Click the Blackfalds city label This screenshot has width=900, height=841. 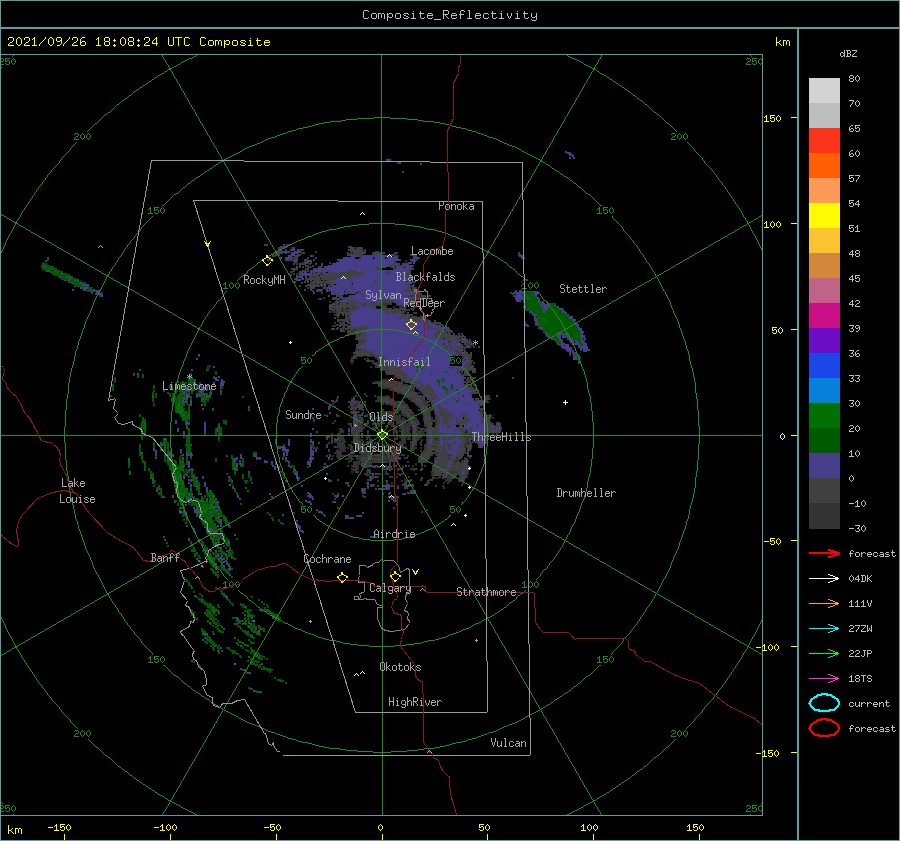click(x=425, y=277)
